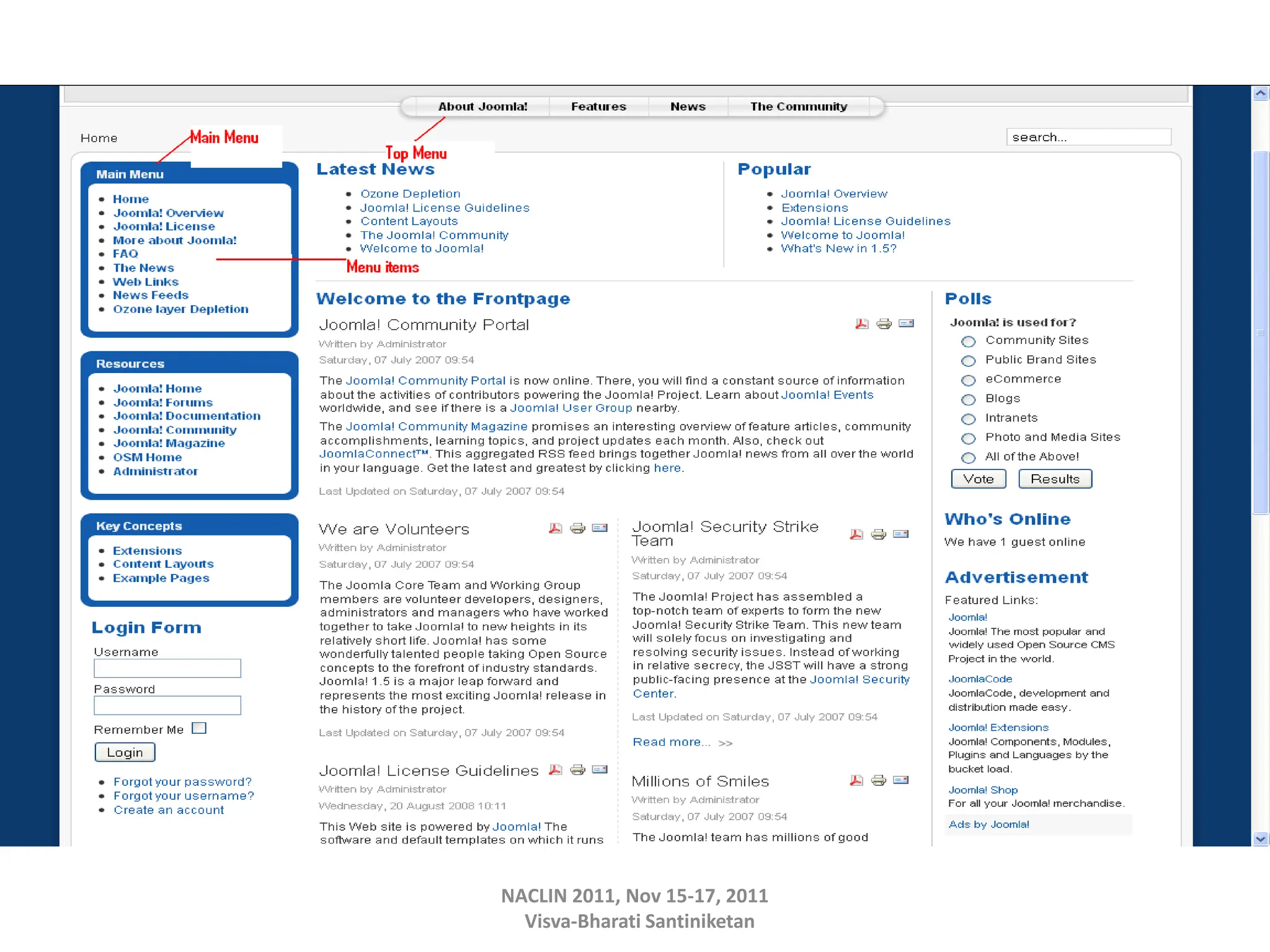1270x952 pixels.
Task: Print the Joomla! Security Strike Team article
Action: [x=878, y=534]
